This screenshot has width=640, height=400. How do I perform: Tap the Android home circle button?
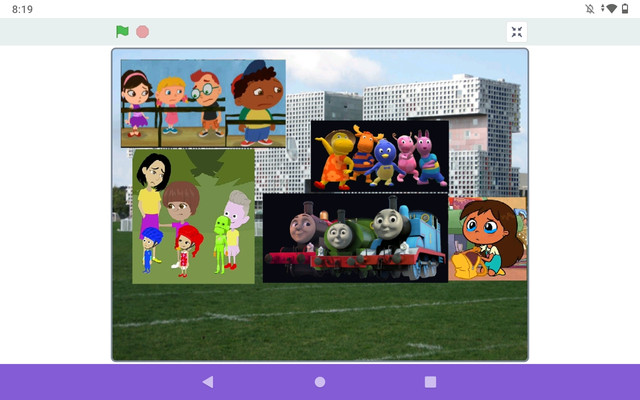click(x=320, y=382)
